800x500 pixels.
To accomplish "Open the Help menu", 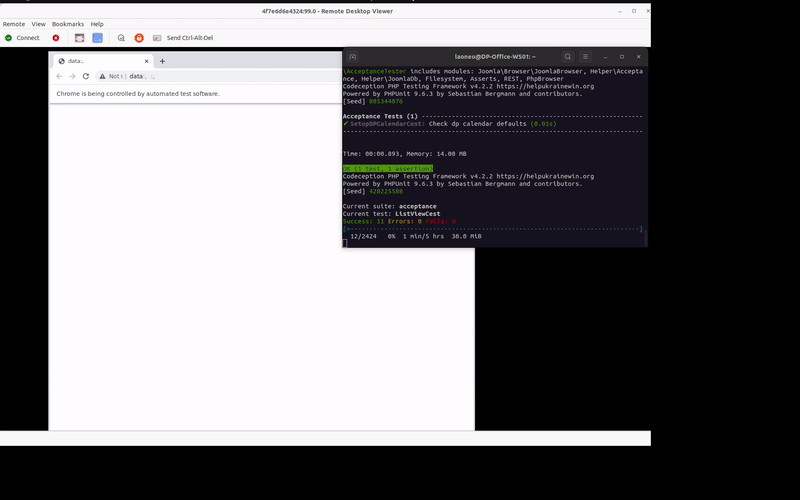I will pyautogui.click(x=97, y=24).
